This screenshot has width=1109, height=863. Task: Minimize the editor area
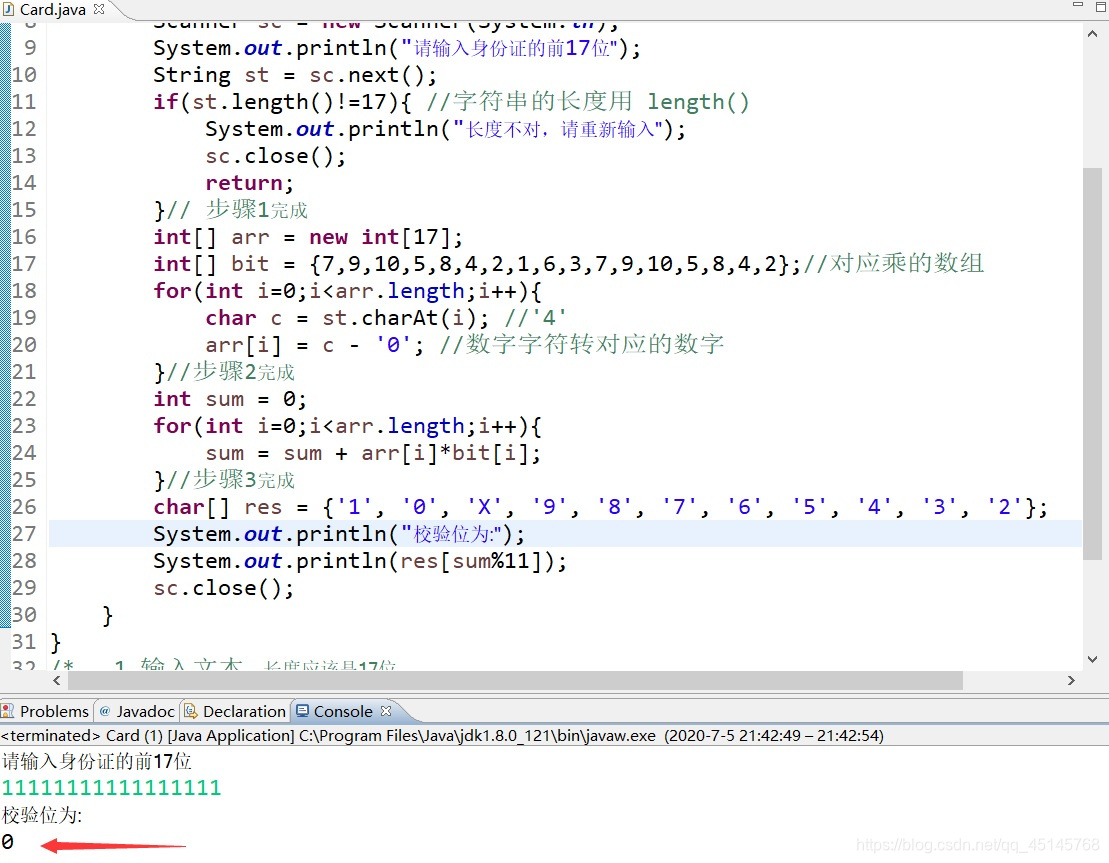click(x=1077, y=5)
